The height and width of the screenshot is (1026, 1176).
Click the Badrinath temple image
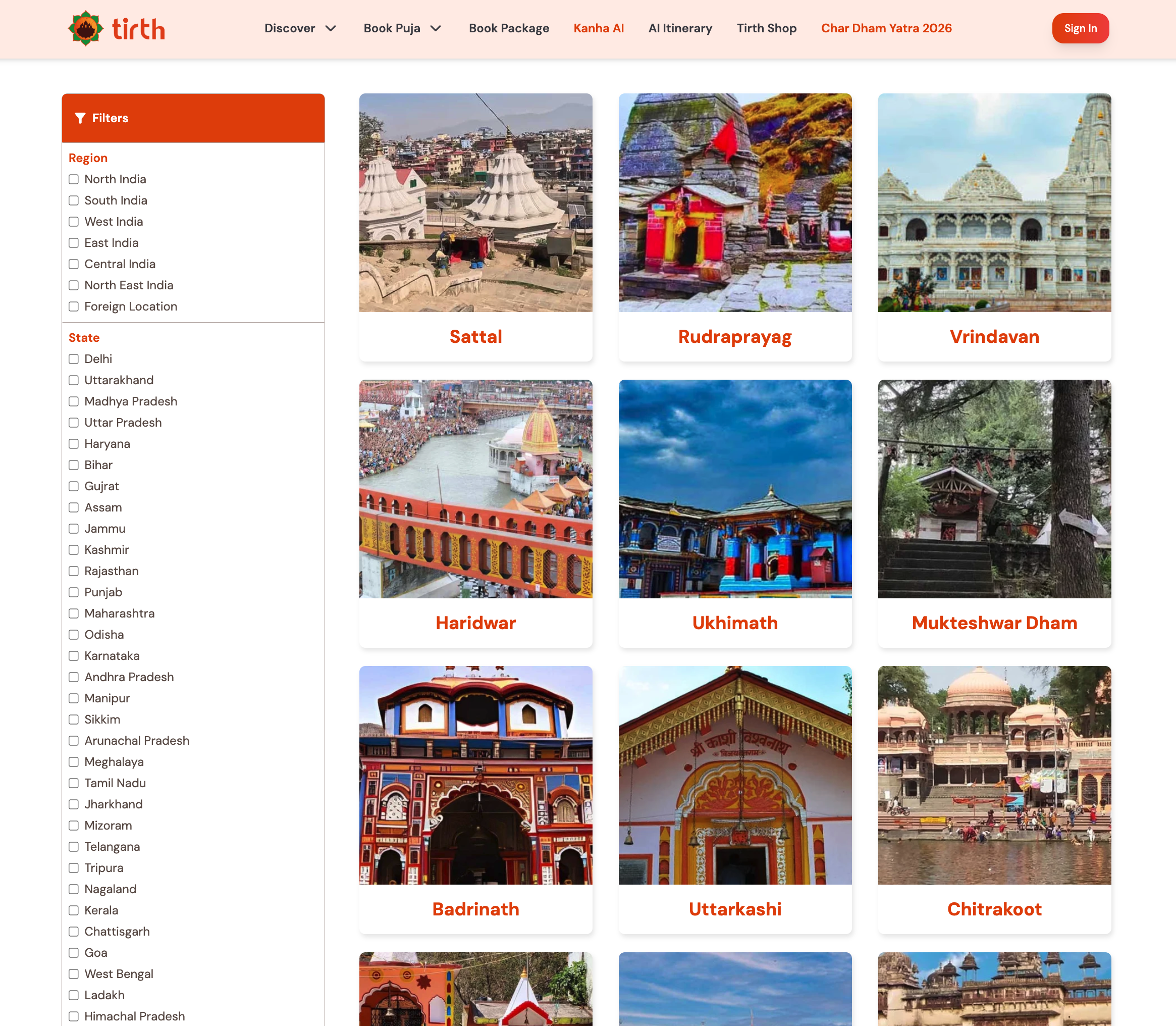click(475, 775)
